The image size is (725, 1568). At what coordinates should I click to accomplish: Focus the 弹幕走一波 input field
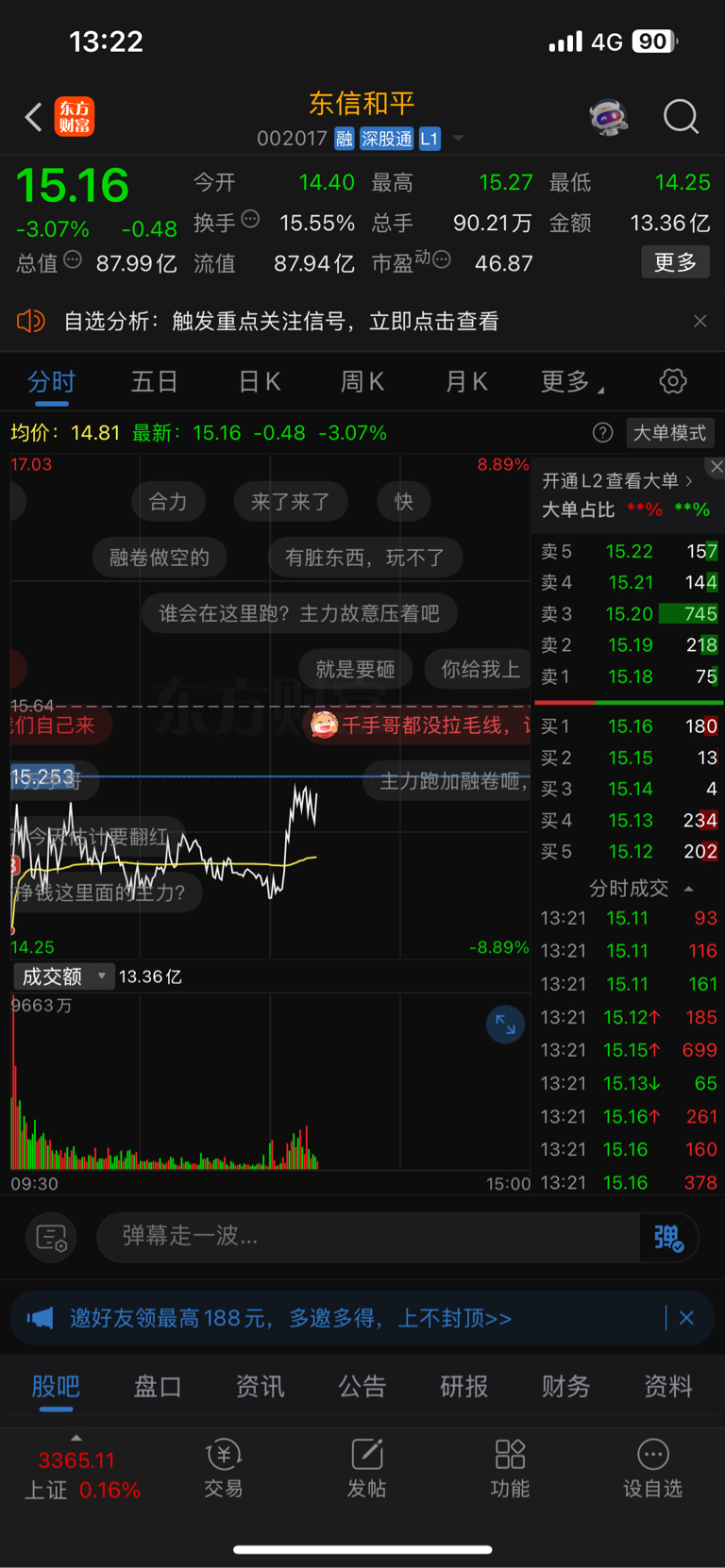coord(368,1237)
